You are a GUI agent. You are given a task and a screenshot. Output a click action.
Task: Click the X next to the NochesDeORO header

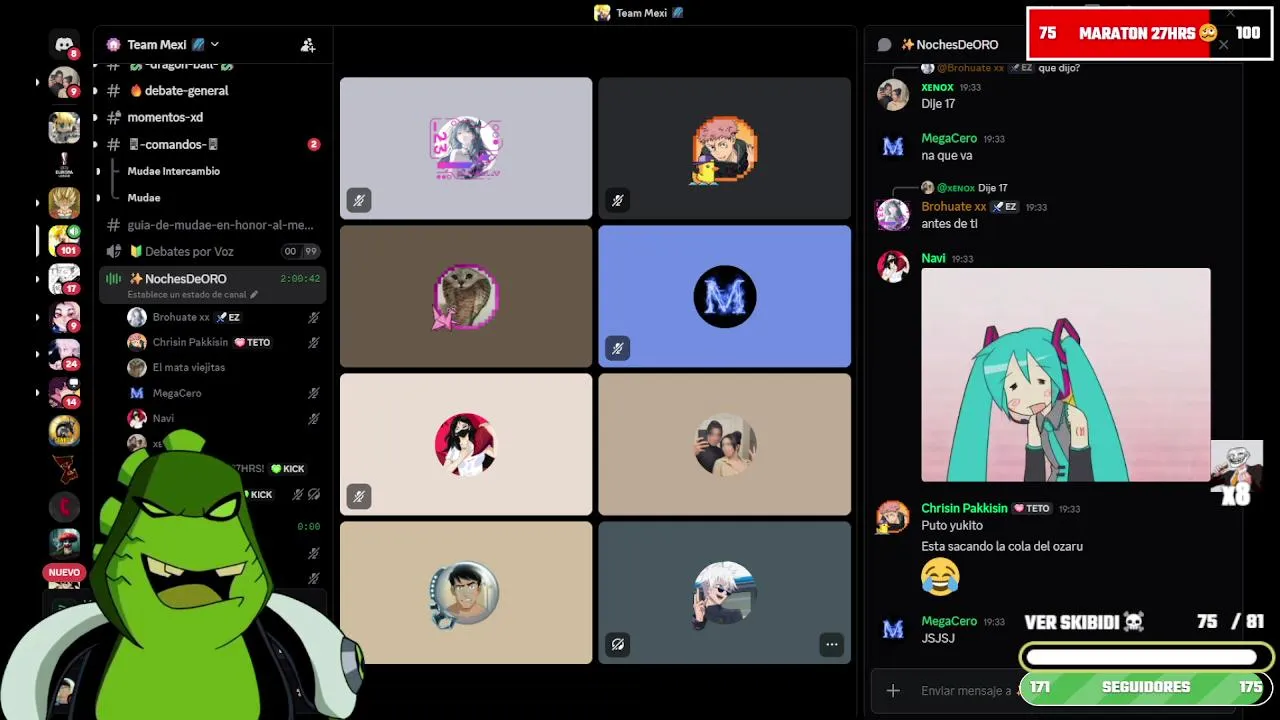tap(1223, 44)
